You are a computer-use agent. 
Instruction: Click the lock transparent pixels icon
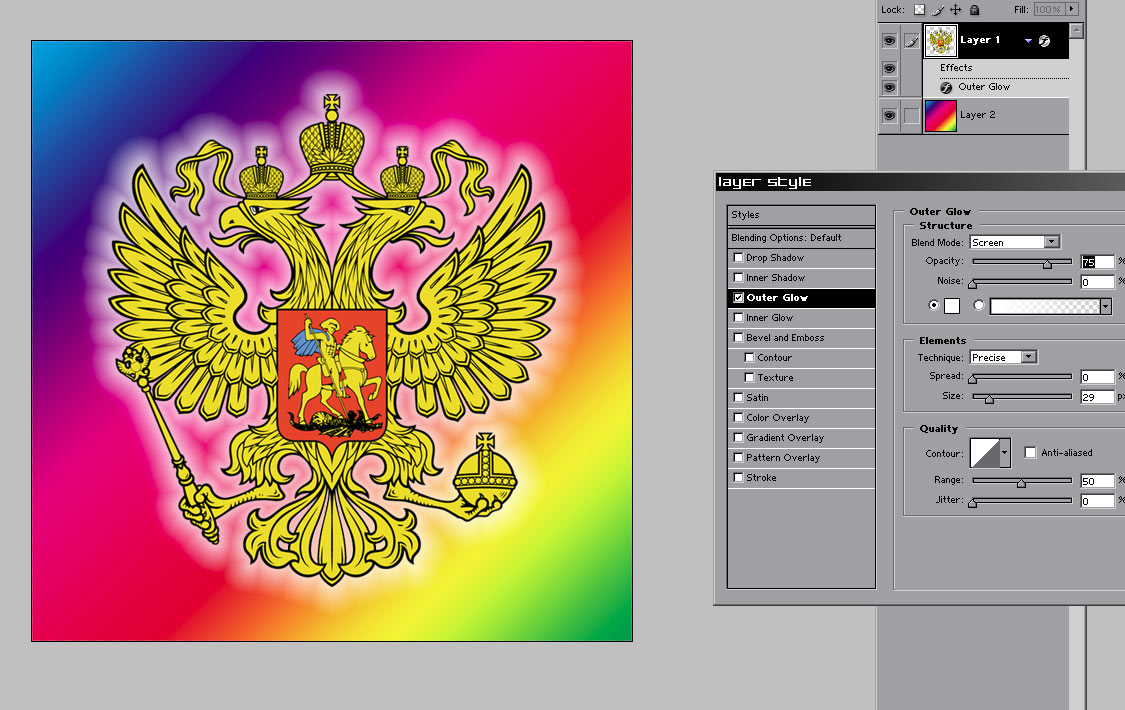tap(919, 9)
